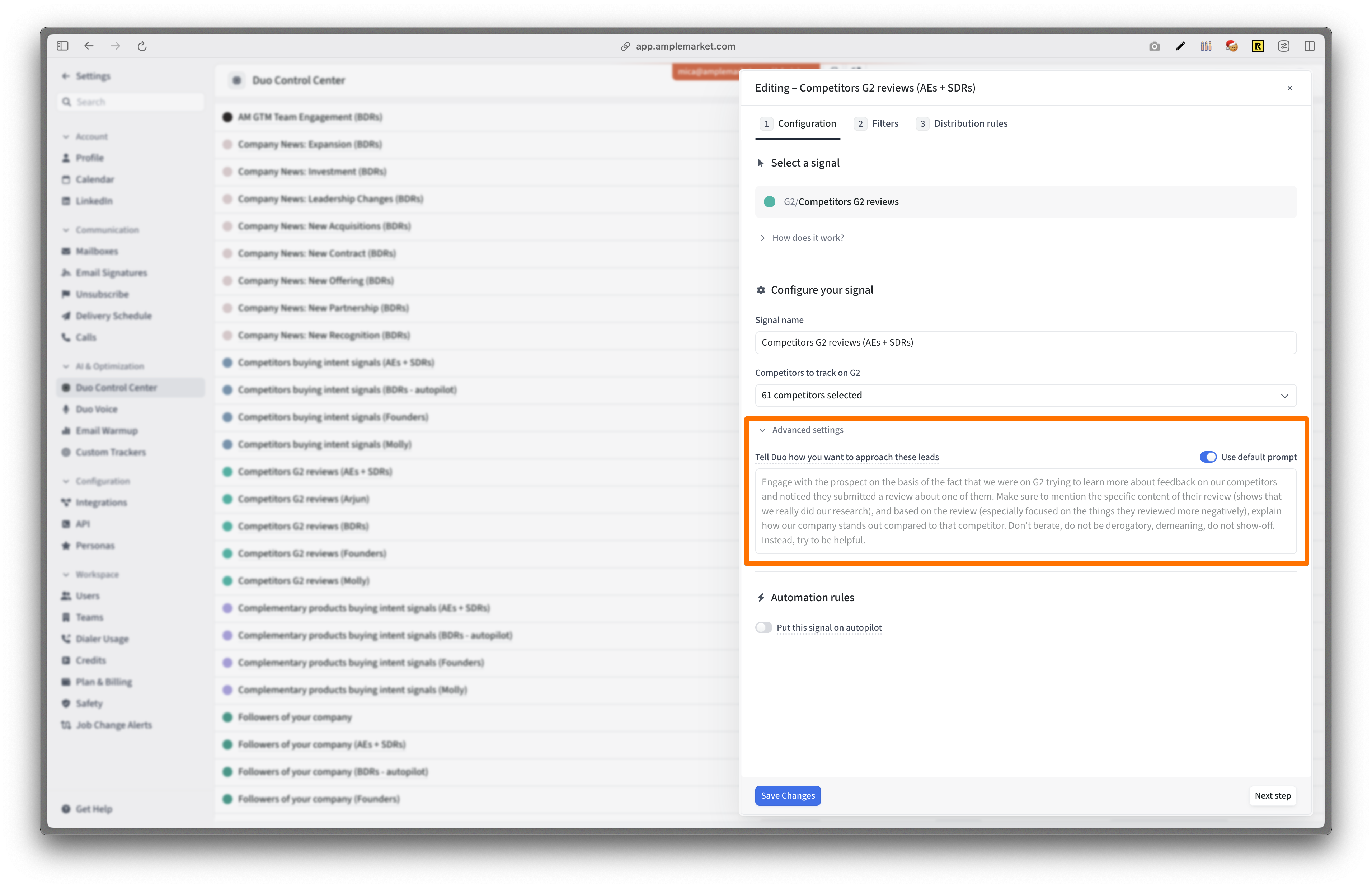Click the Next step button
This screenshot has width=1372, height=888.
coord(1272,795)
